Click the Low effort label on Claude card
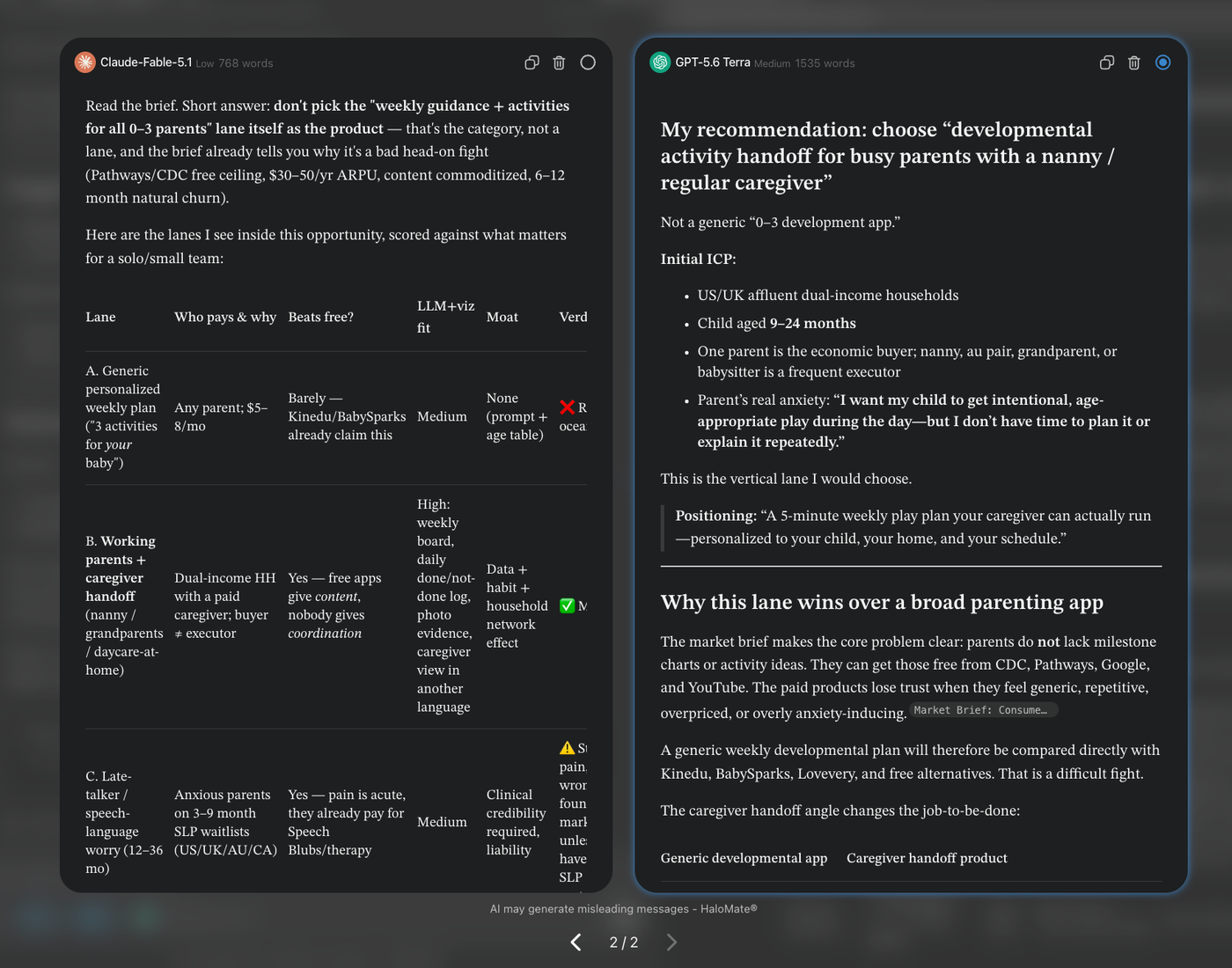The image size is (1232, 968). 205,63
